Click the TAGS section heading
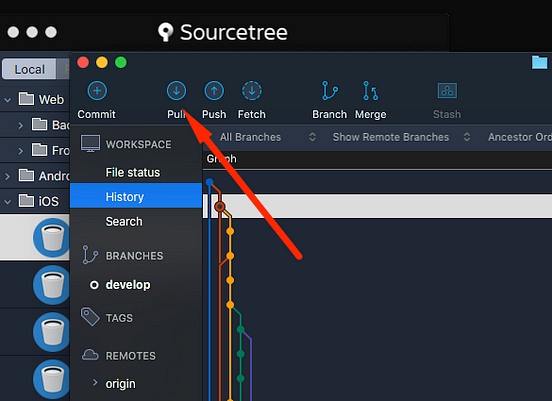 (119, 318)
